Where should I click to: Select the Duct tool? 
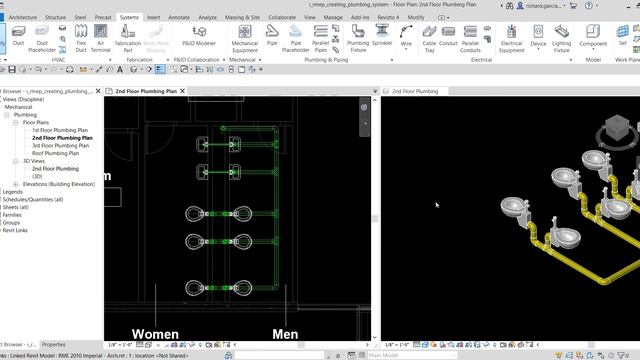coord(18,36)
